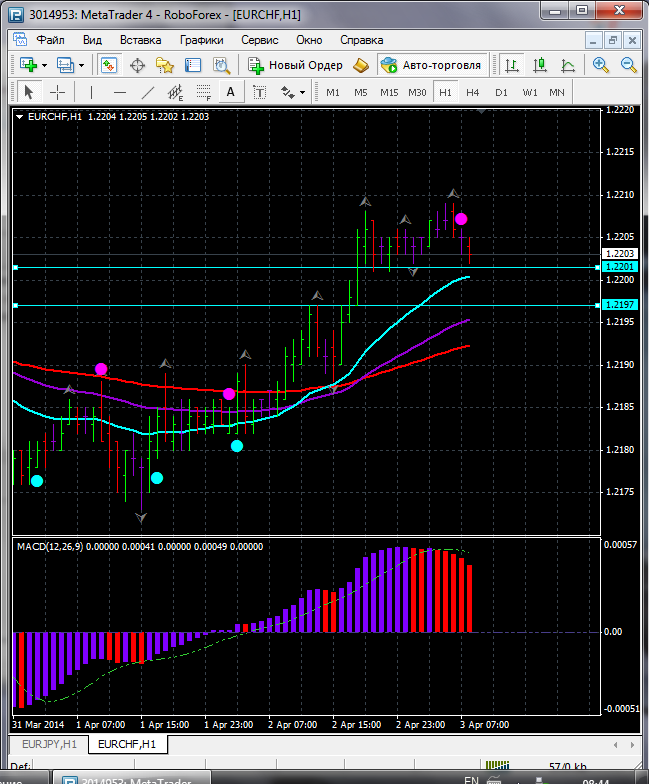Image resolution: width=650 pixels, height=784 pixels.
Task: Select the Crosshair tool
Action: [x=58, y=92]
